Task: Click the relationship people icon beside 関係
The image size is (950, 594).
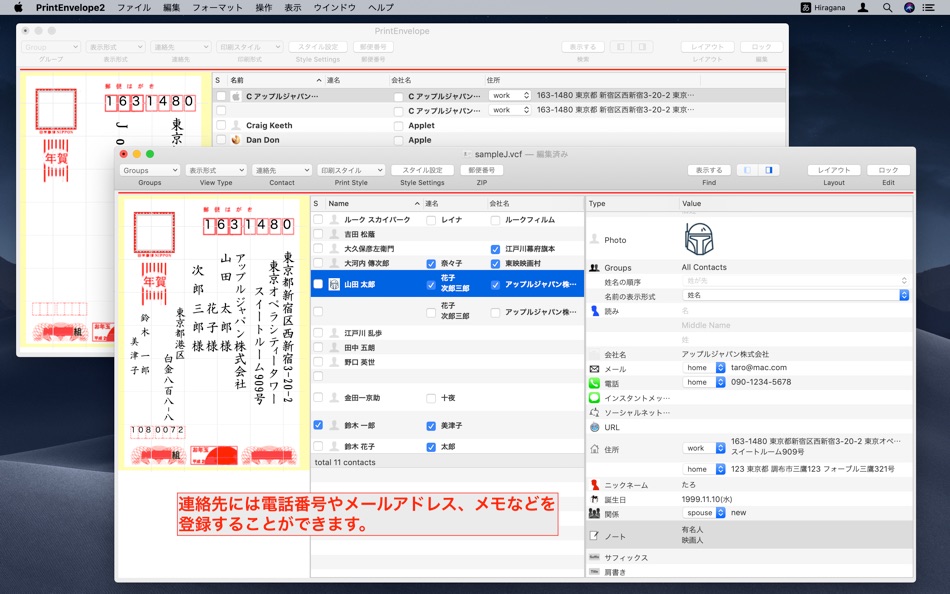Action: 594,513
